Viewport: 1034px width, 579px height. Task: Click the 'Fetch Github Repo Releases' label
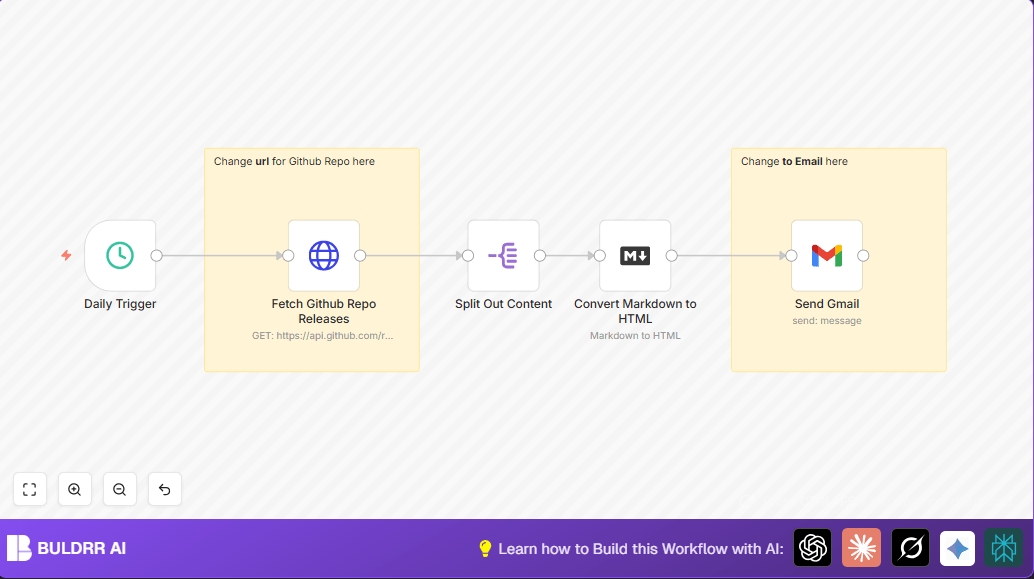click(324, 311)
